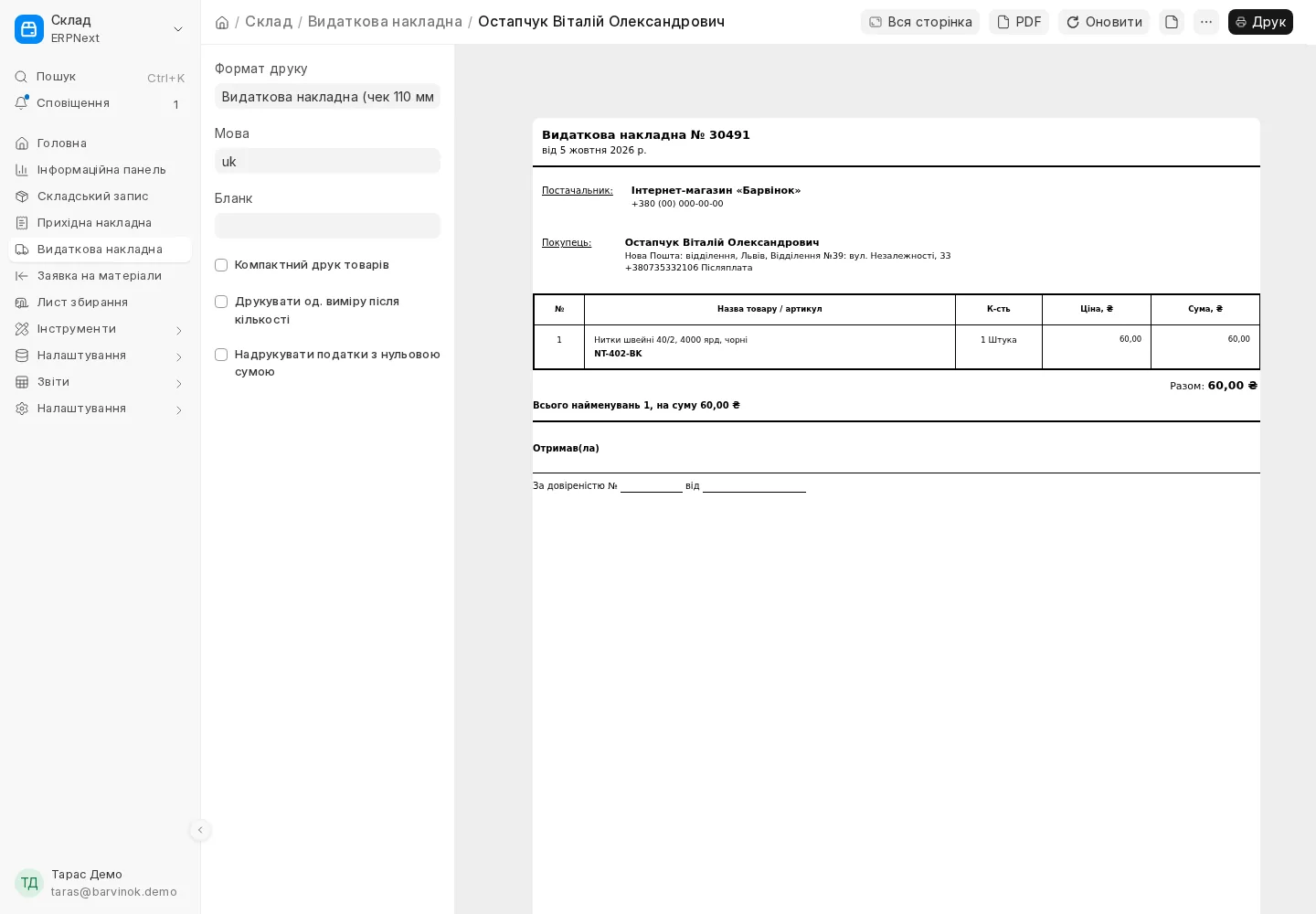Click the ТД user avatar
1316x914 pixels.
(x=29, y=883)
